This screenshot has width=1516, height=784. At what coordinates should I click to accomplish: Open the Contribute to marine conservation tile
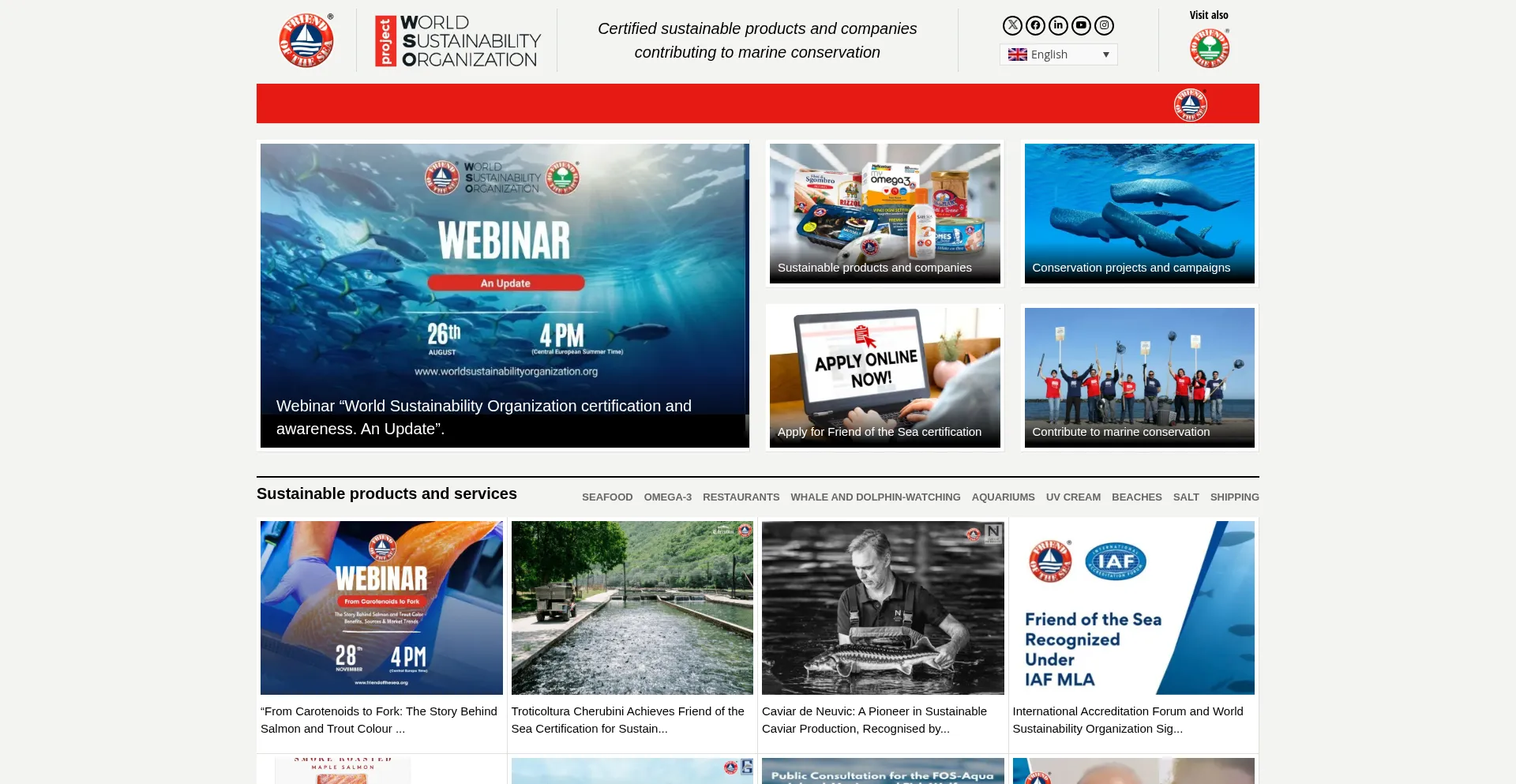click(1139, 377)
